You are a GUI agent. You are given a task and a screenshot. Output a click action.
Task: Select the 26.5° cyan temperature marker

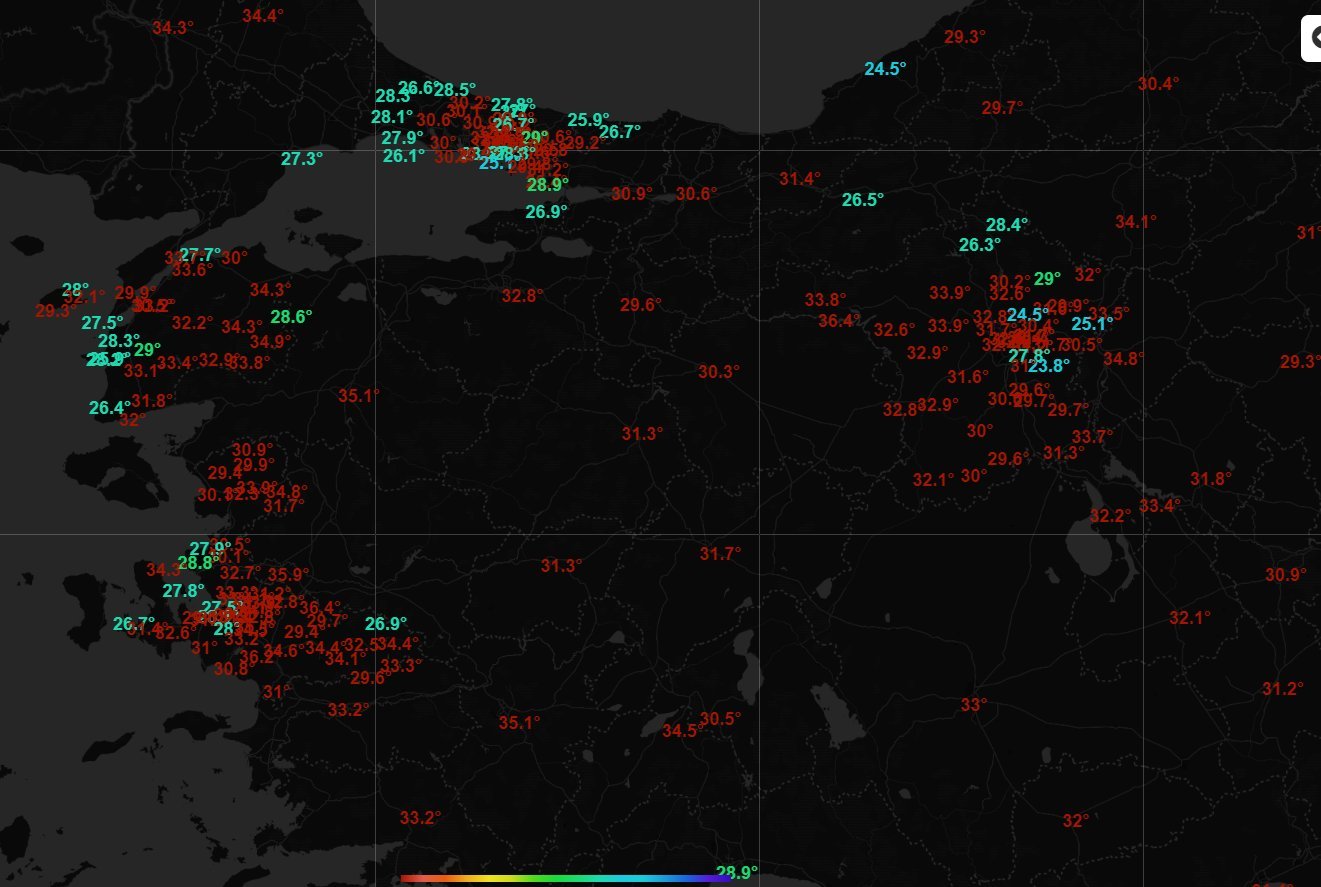click(862, 200)
